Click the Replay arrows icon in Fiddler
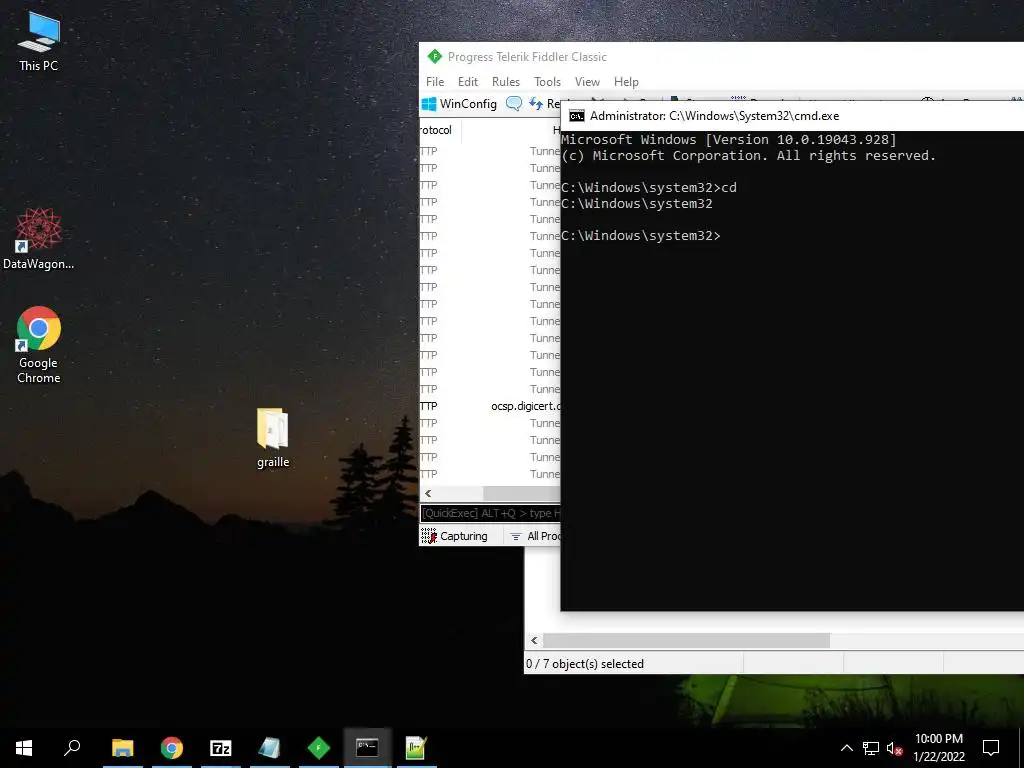 pyautogui.click(x=536, y=104)
